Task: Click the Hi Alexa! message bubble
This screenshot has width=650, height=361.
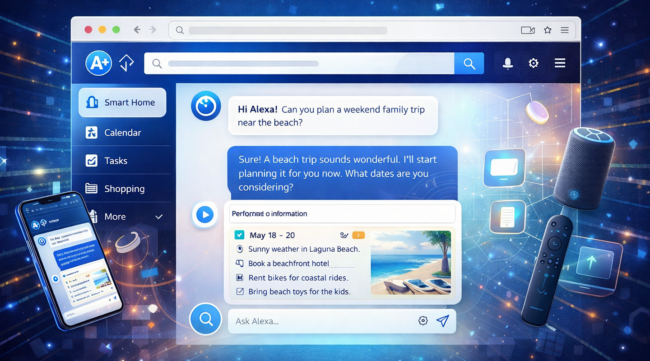Action: (x=333, y=116)
